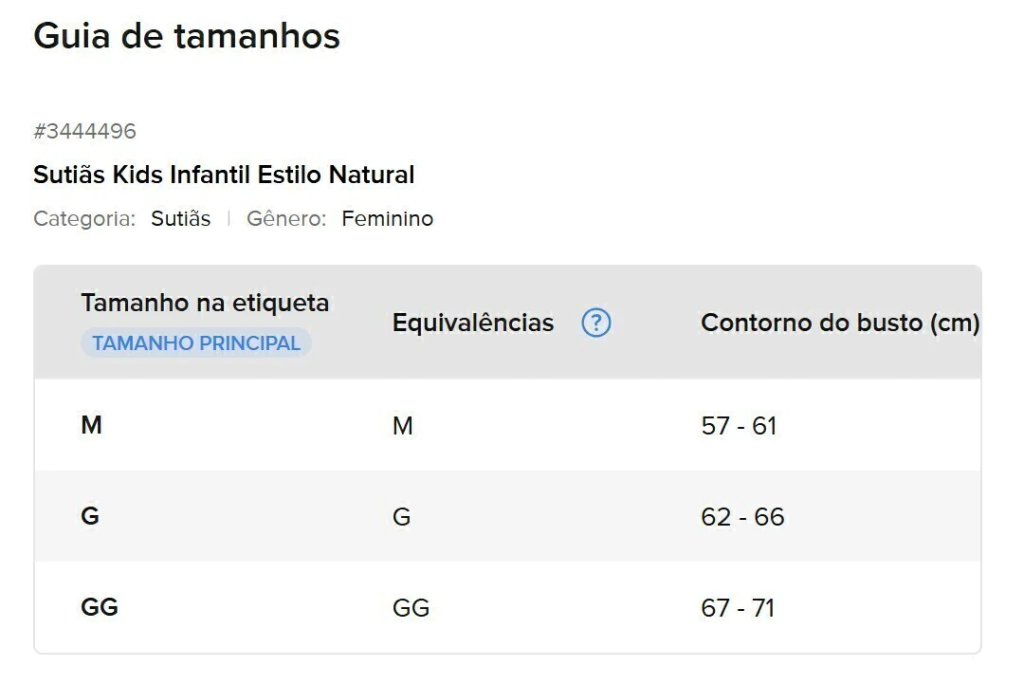Click the 57 - 61 bust measurement
Image resolution: width=1024 pixels, height=684 pixels.
[x=738, y=426]
